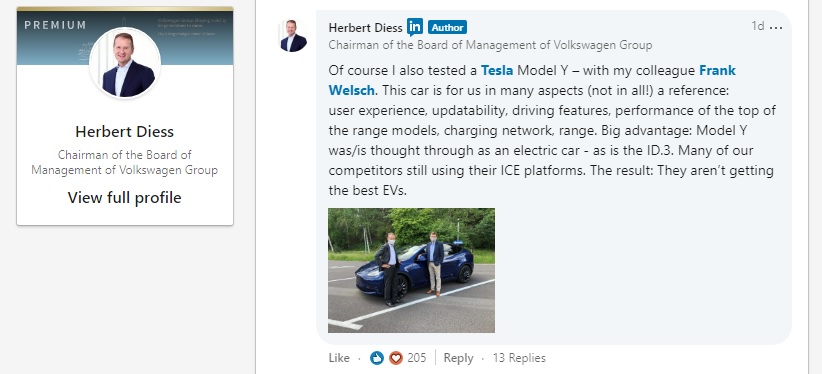The width and height of the screenshot is (822, 374).
Task: Click Reply under the comment
Action: [x=458, y=358]
